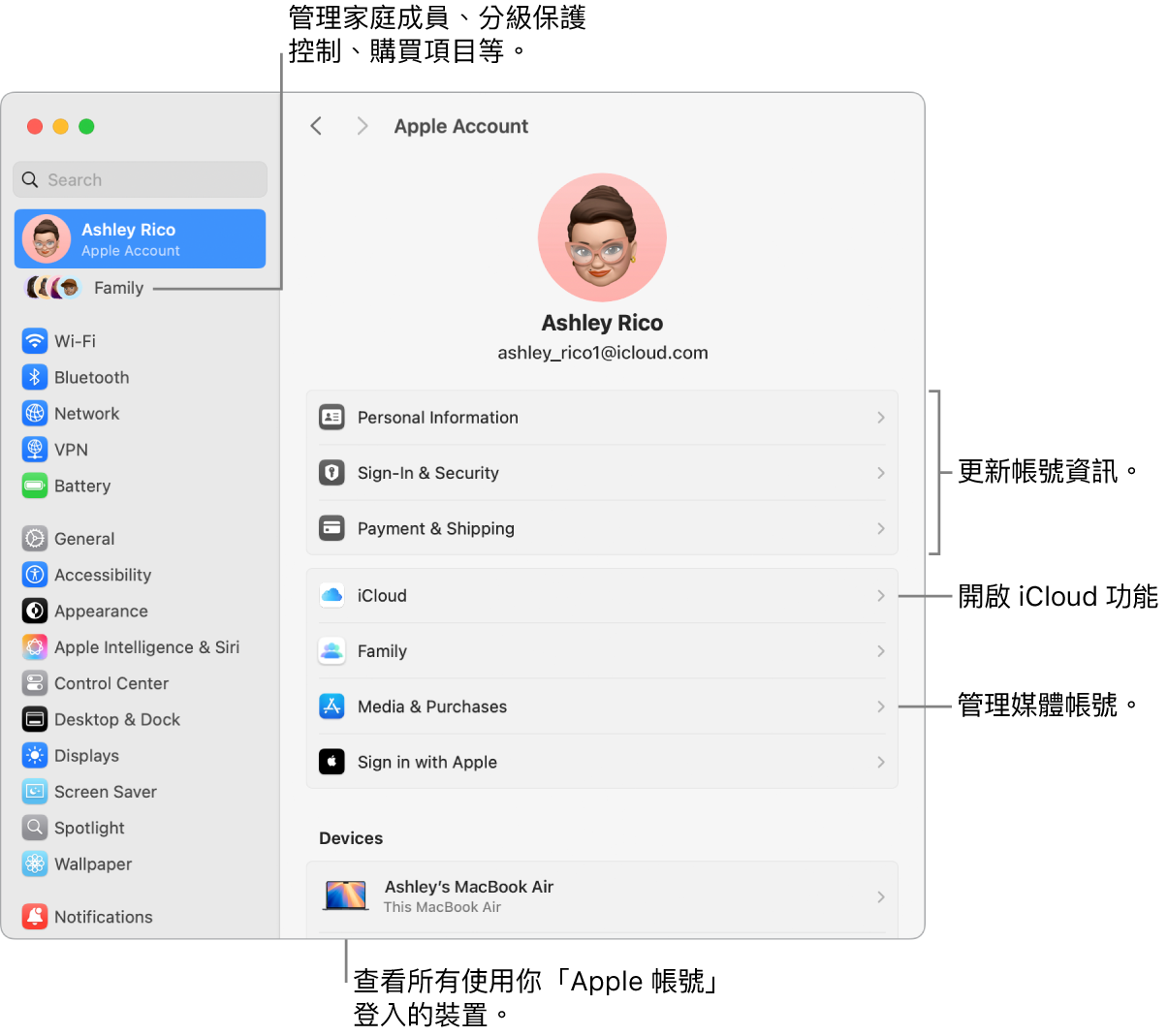Open Battery settings via the battery icon
The image size is (1168, 1036).
click(x=35, y=486)
